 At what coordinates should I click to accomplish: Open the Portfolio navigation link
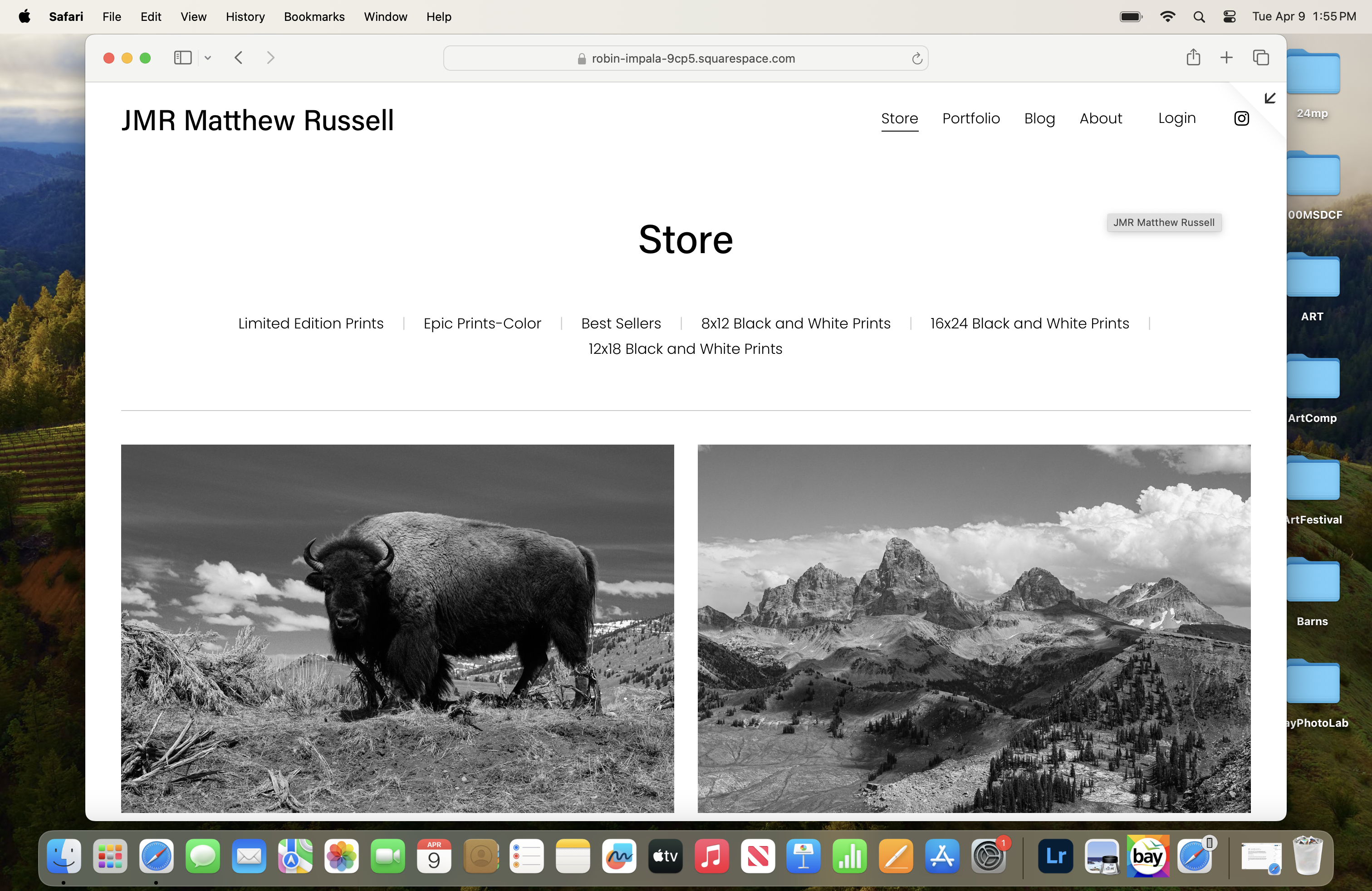click(x=971, y=118)
